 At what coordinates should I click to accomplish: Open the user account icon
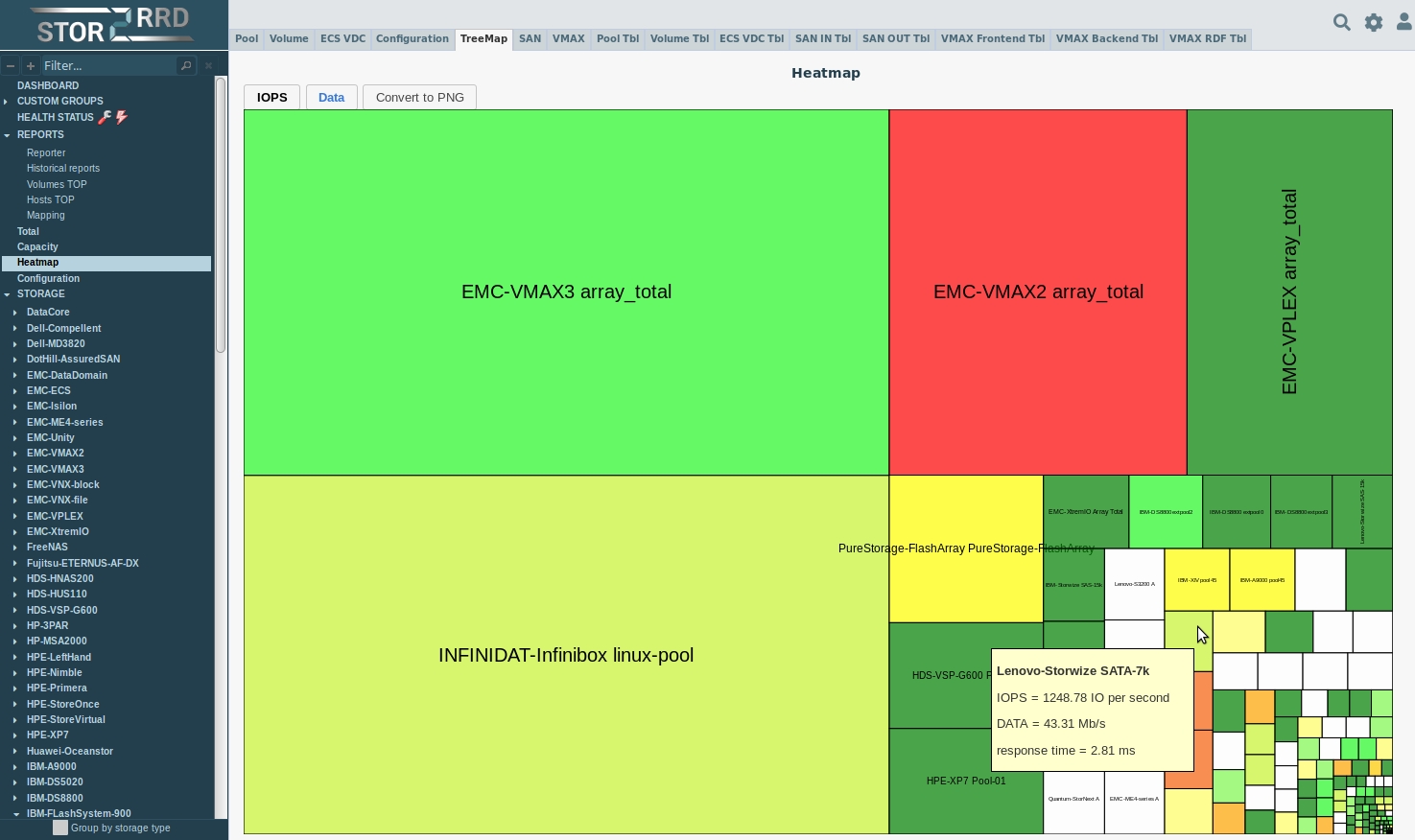[x=1403, y=22]
